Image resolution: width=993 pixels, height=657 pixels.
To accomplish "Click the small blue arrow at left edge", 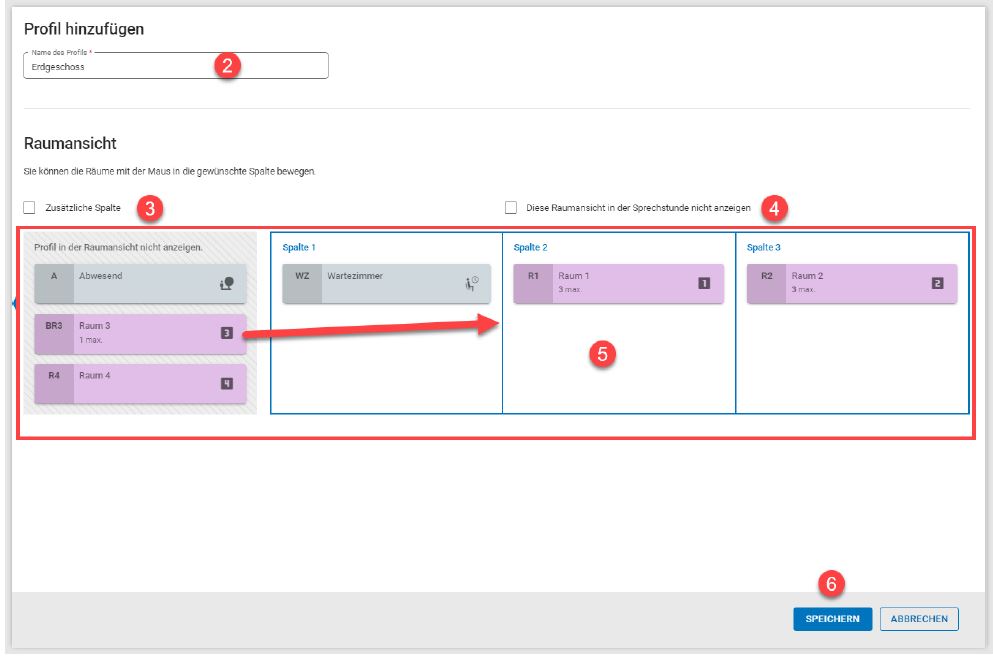I will click(15, 304).
